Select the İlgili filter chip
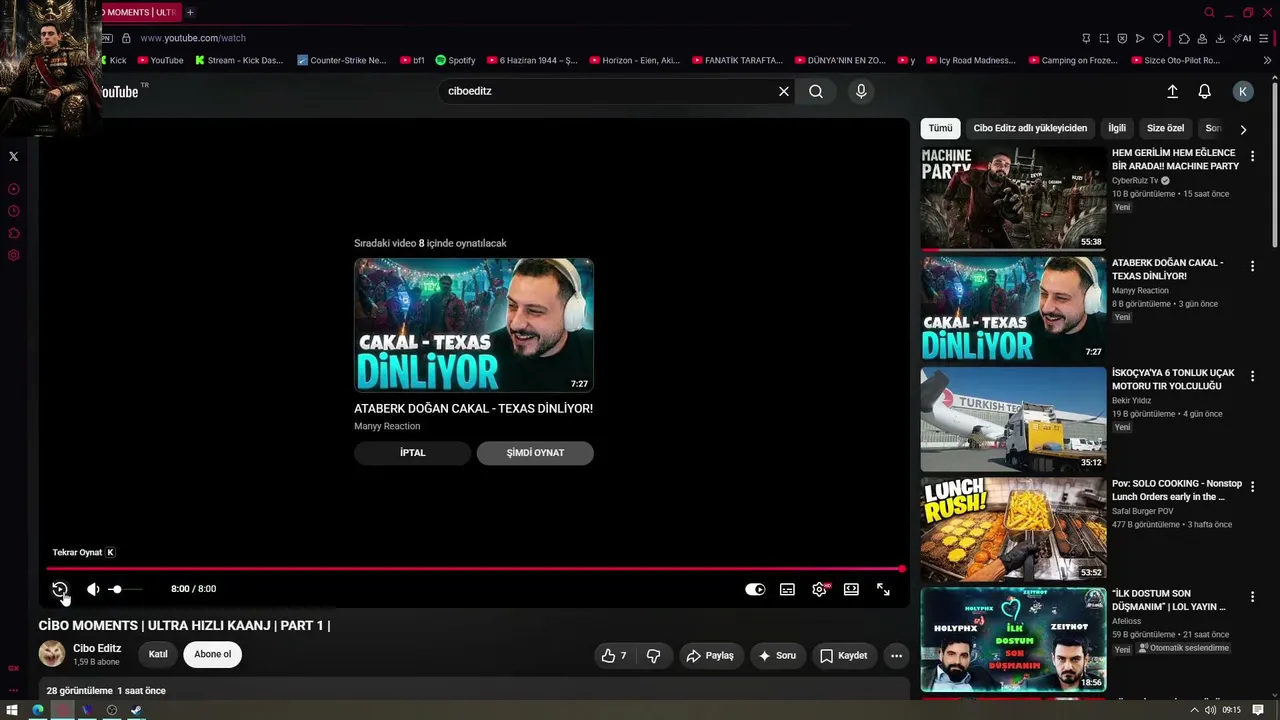The width and height of the screenshot is (1280, 720). point(1117,128)
